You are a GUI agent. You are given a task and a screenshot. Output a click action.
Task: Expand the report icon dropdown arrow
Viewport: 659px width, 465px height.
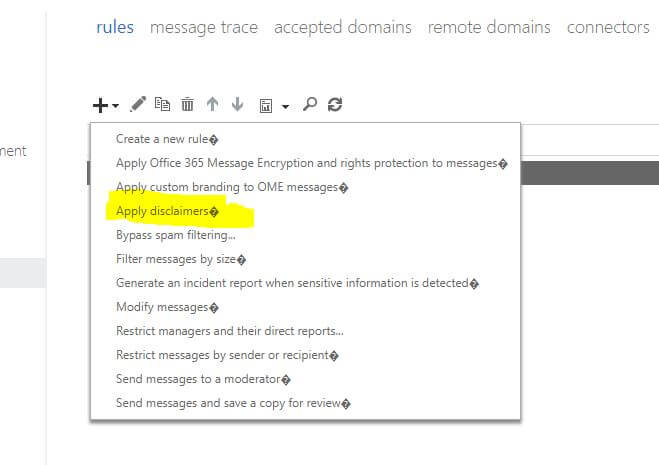coord(285,107)
